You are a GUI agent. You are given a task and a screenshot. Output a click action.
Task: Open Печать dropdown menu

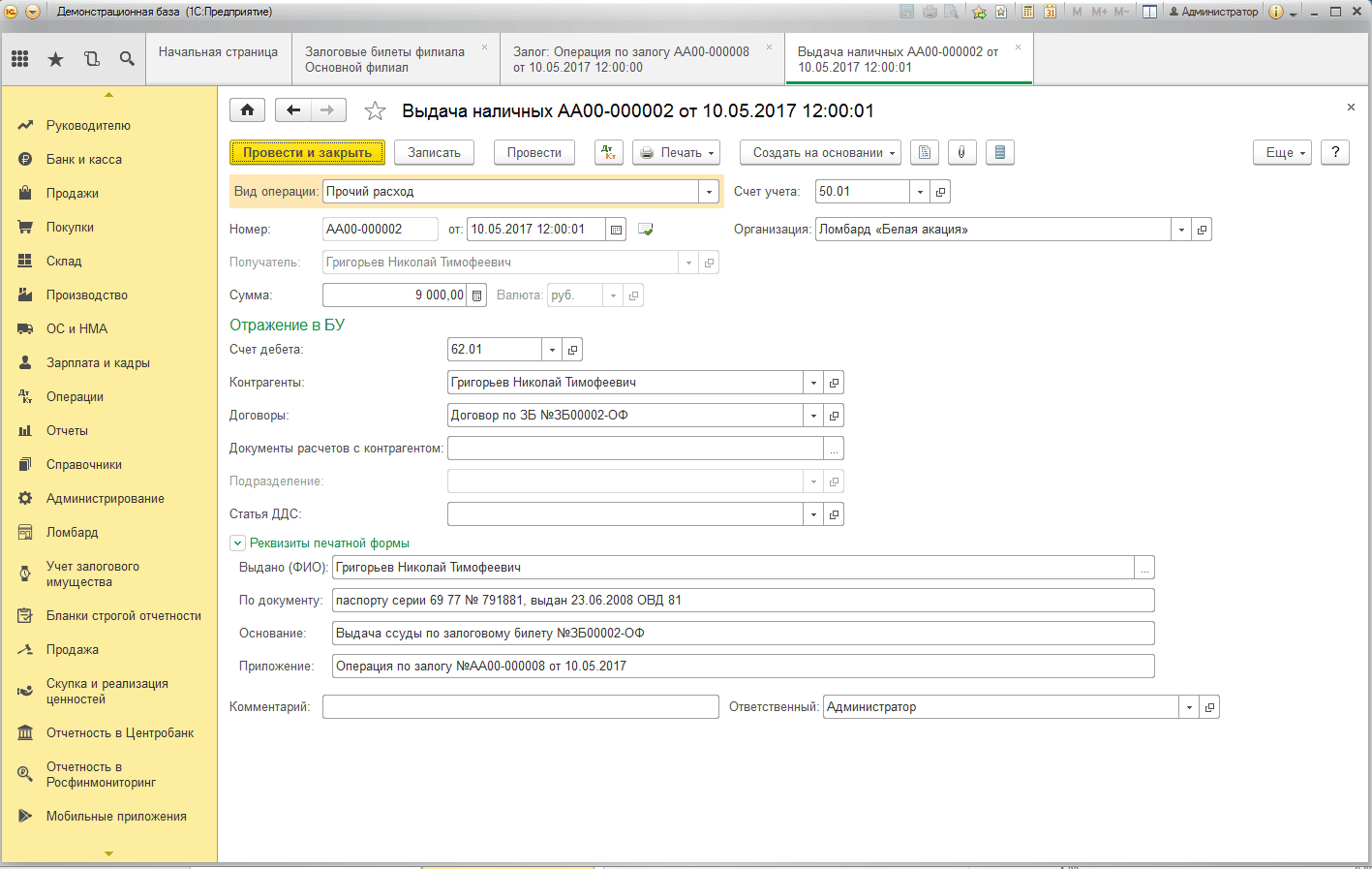(x=677, y=153)
